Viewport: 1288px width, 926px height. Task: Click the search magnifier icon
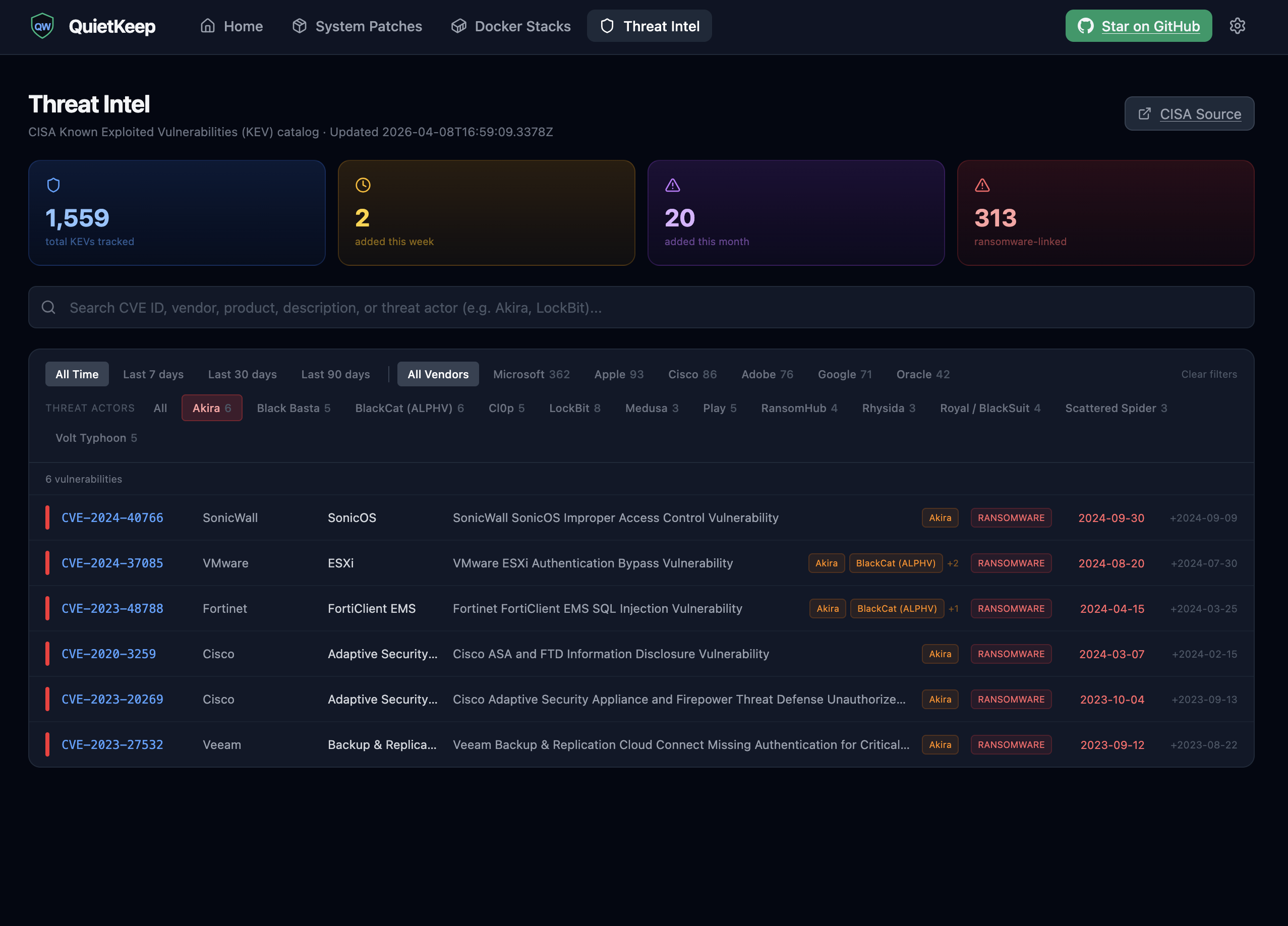click(x=48, y=307)
